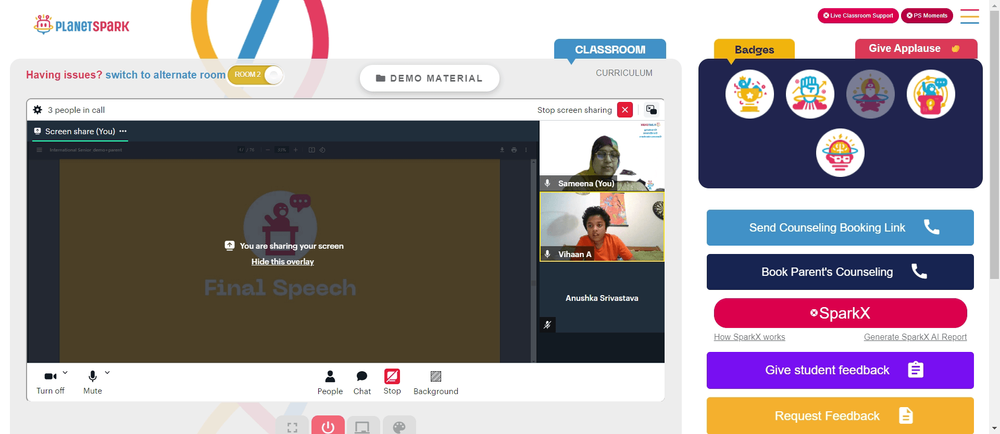This screenshot has height=434, width=1000.
Task: Click the fullscreen expand icon below the video
Action: 292,426
